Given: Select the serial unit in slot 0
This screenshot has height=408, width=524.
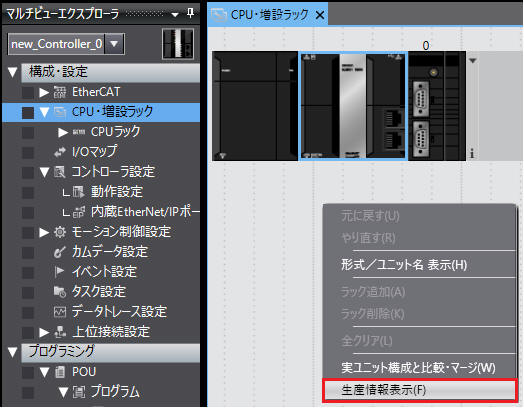Looking at the screenshot, I should [x=437, y=106].
